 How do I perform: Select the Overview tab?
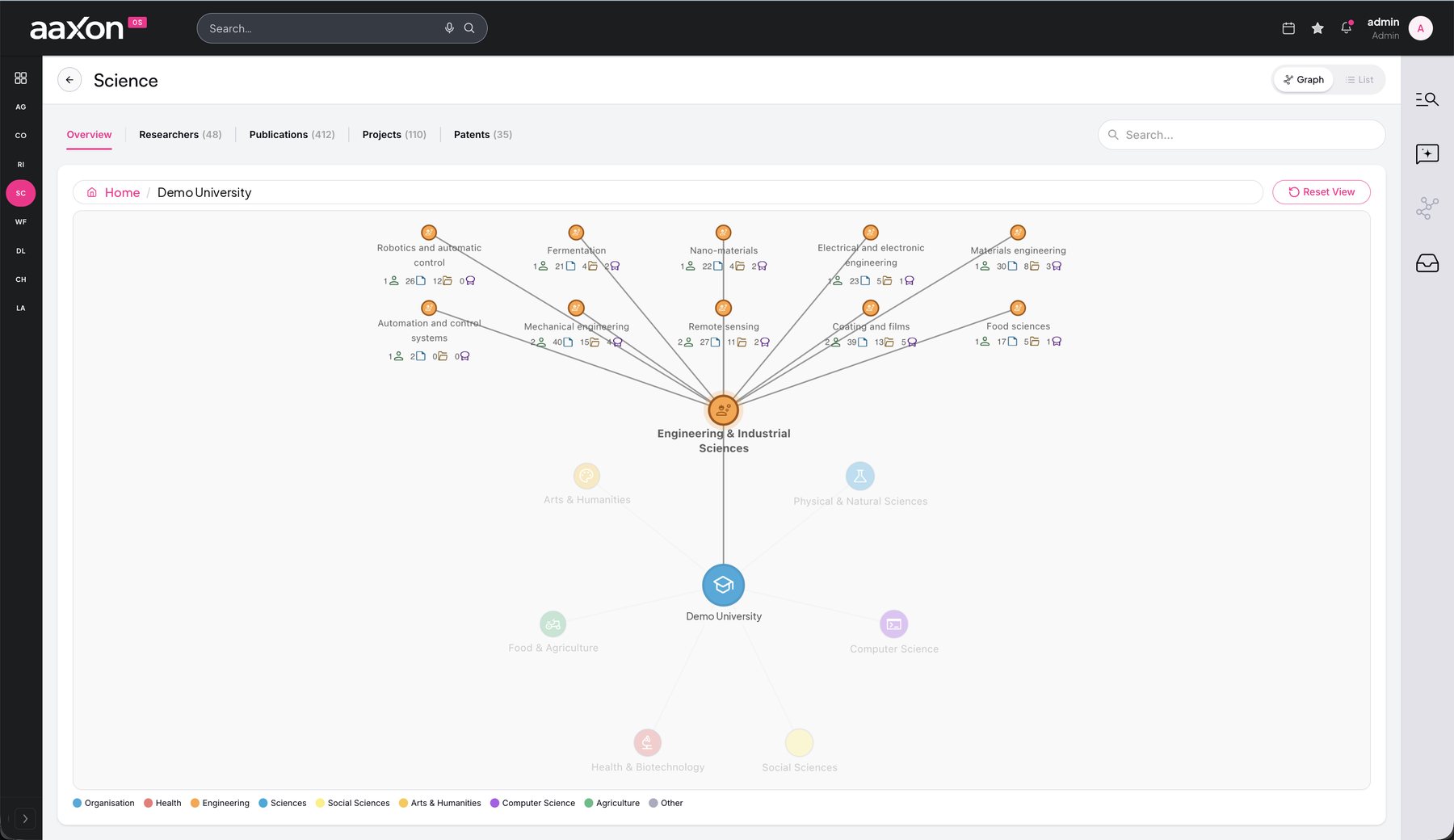[x=89, y=135]
